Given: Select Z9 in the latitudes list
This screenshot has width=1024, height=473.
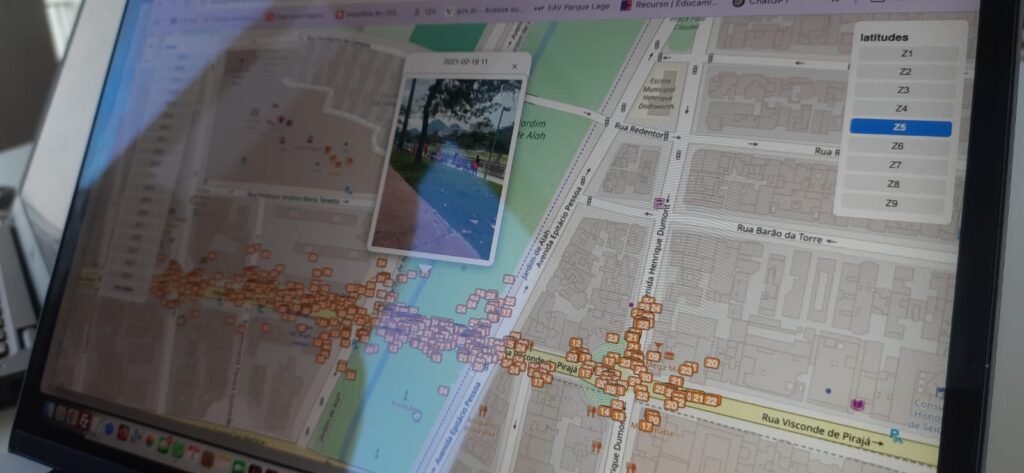Looking at the screenshot, I should (x=891, y=204).
